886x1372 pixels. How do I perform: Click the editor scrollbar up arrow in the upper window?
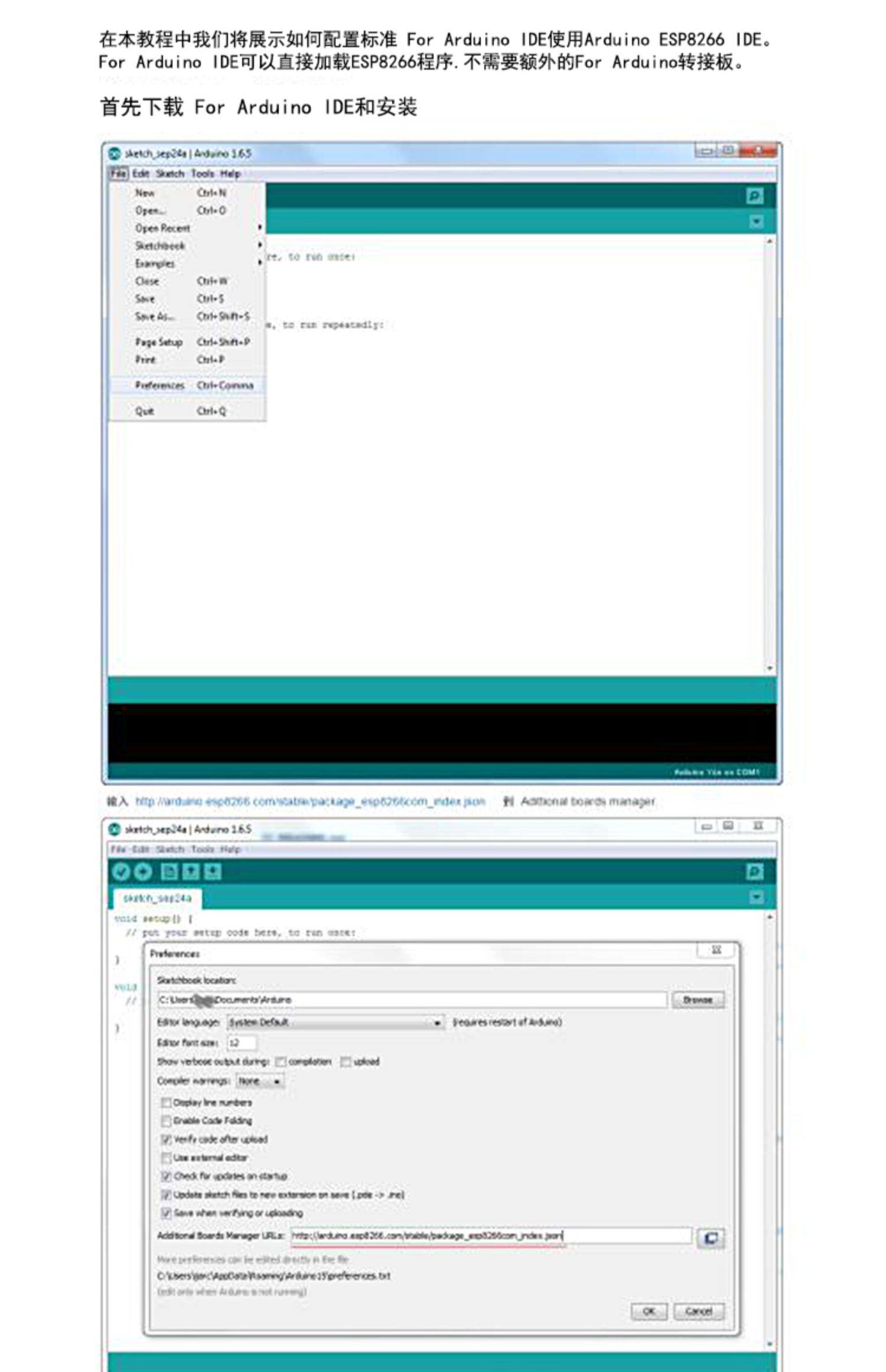tap(769, 241)
